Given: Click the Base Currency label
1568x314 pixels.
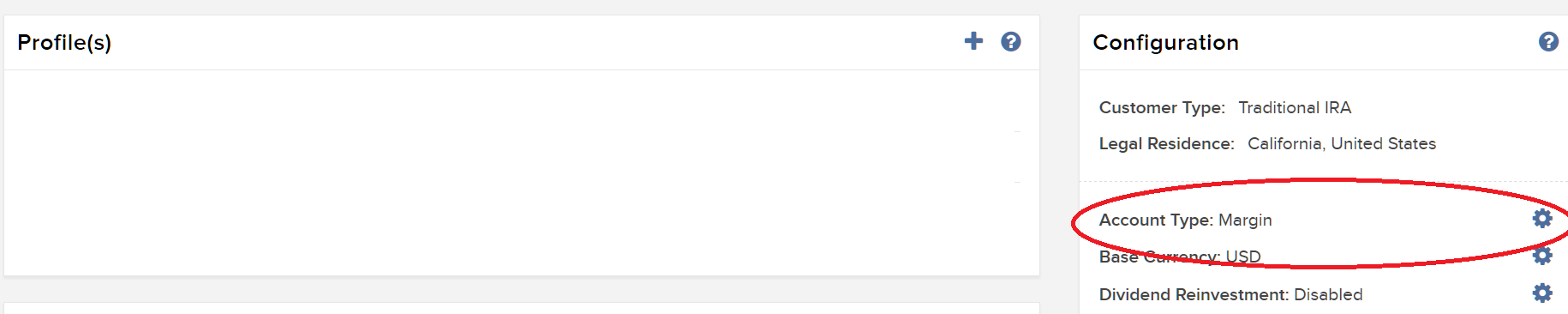Looking at the screenshot, I should click(x=1159, y=257).
